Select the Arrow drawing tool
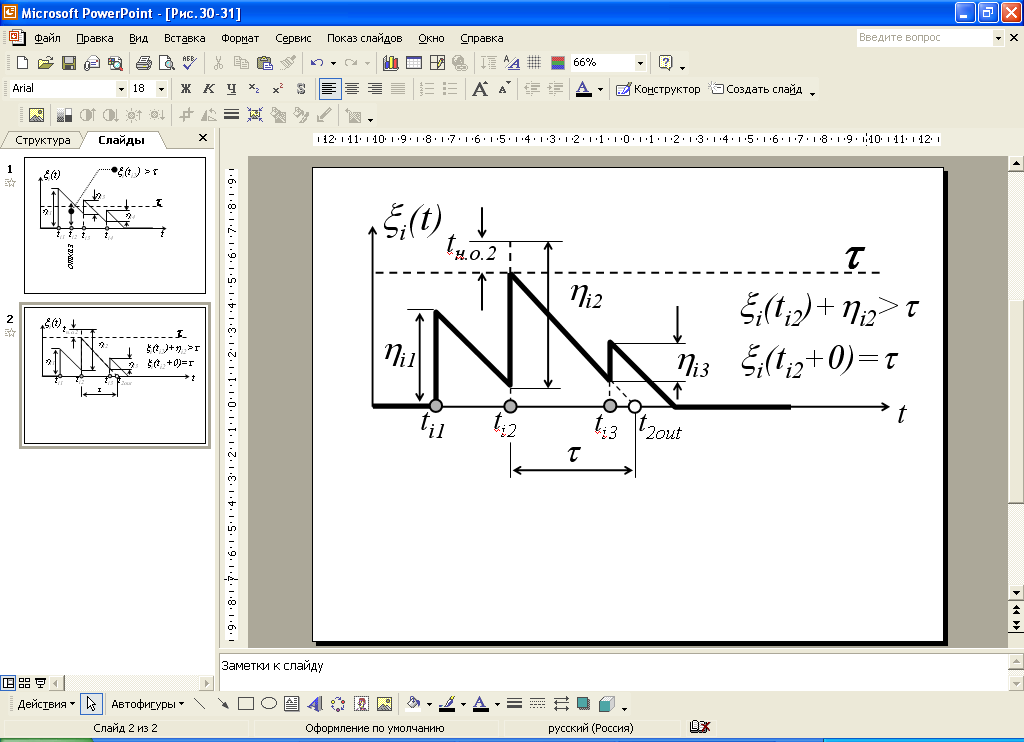This screenshot has width=1024, height=742. [x=223, y=704]
